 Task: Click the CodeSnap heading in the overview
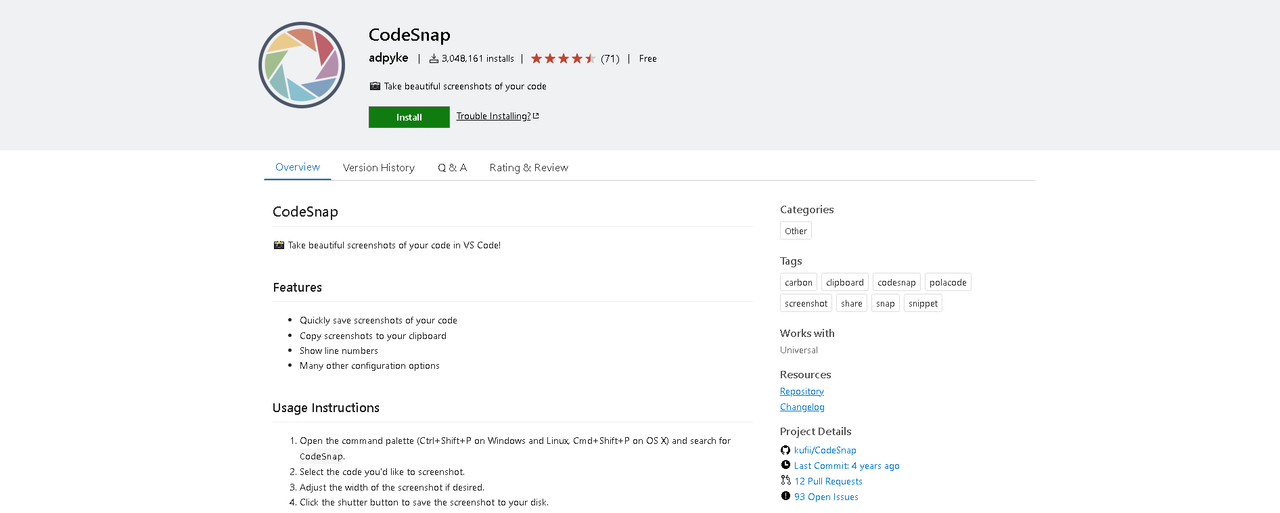tap(305, 212)
